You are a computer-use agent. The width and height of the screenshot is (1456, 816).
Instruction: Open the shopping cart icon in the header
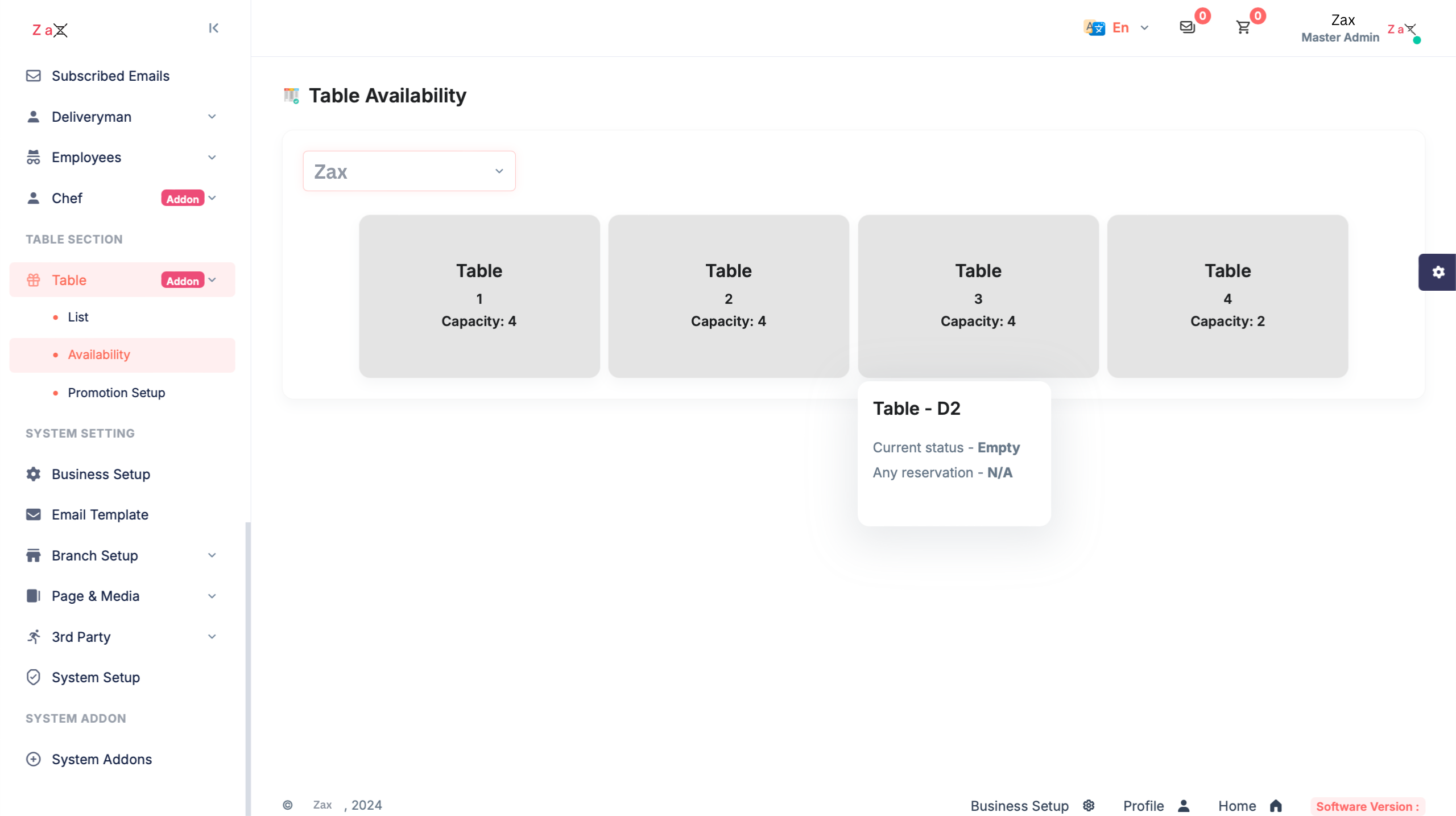pyautogui.click(x=1243, y=27)
